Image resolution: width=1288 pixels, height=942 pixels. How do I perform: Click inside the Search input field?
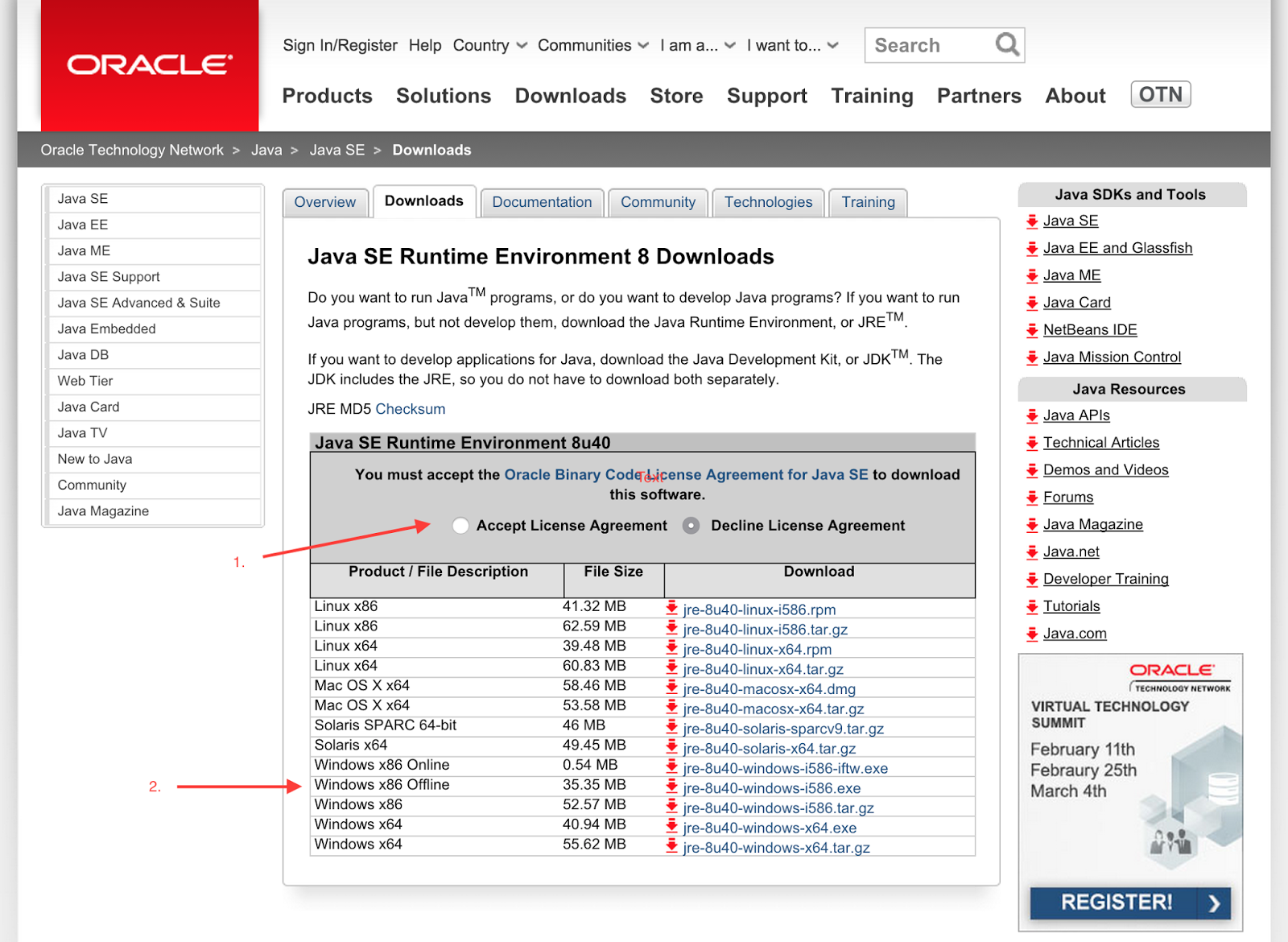click(x=926, y=45)
